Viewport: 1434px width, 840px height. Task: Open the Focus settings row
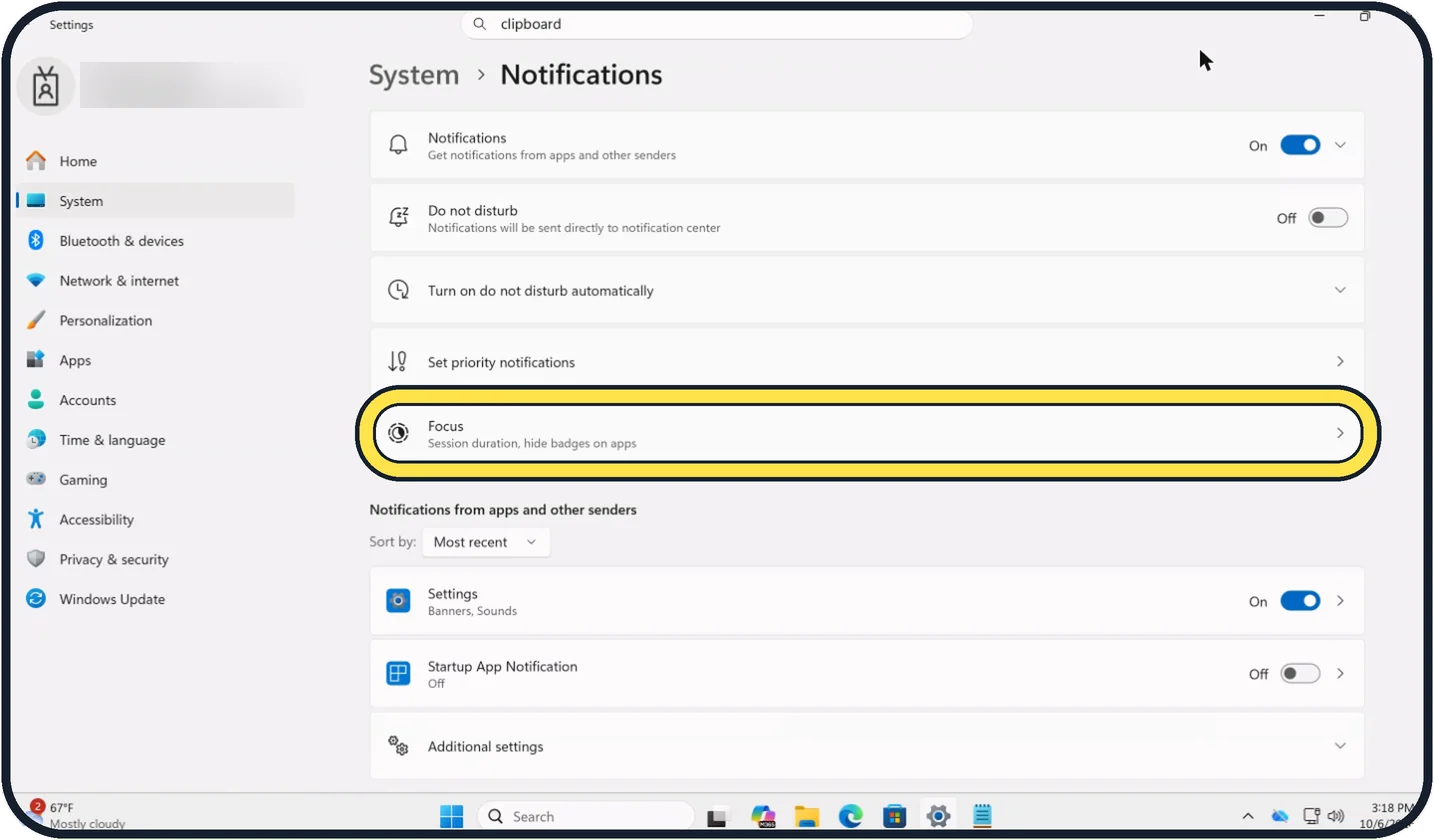pyautogui.click(x=867, y=434)
